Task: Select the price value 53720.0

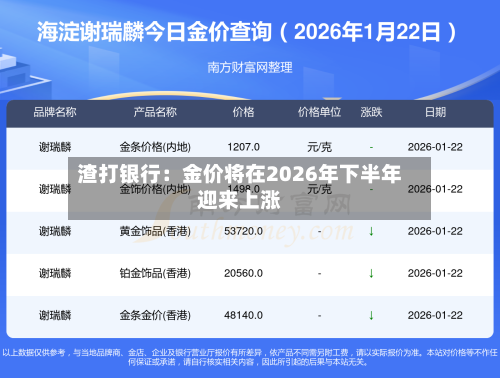Action: tap(243, 231)
